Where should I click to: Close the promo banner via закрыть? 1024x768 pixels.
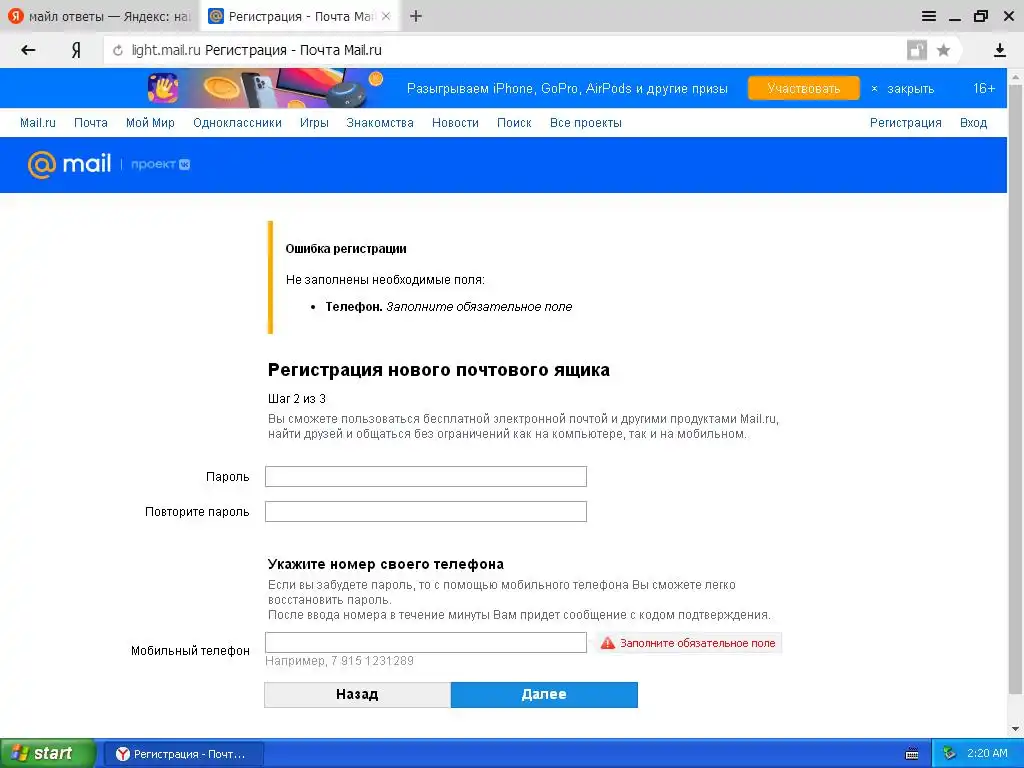[903, 89]
